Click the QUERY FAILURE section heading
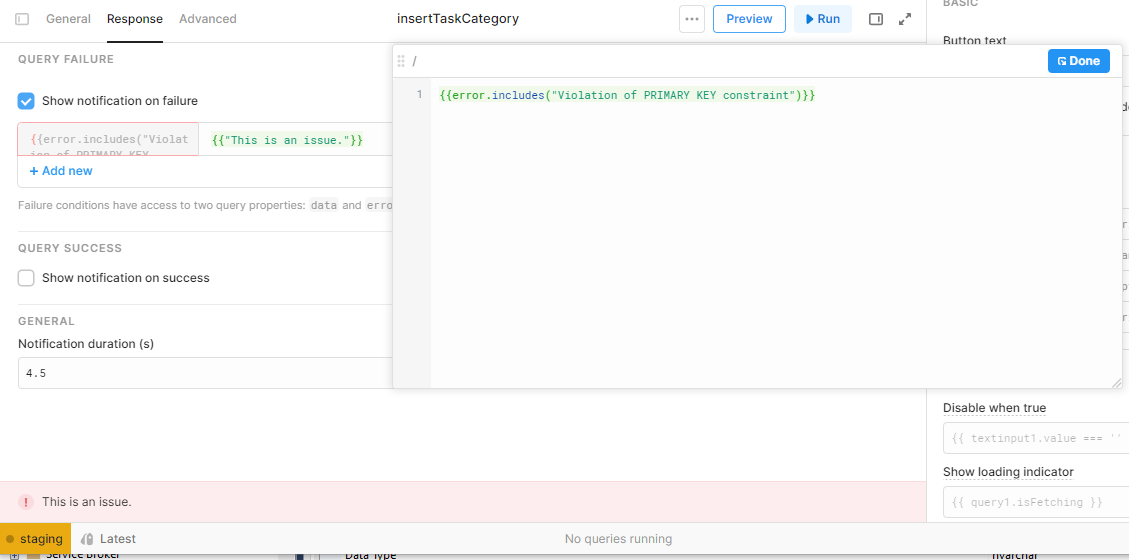Screen dimensions: 1129x560 [66, 59]
